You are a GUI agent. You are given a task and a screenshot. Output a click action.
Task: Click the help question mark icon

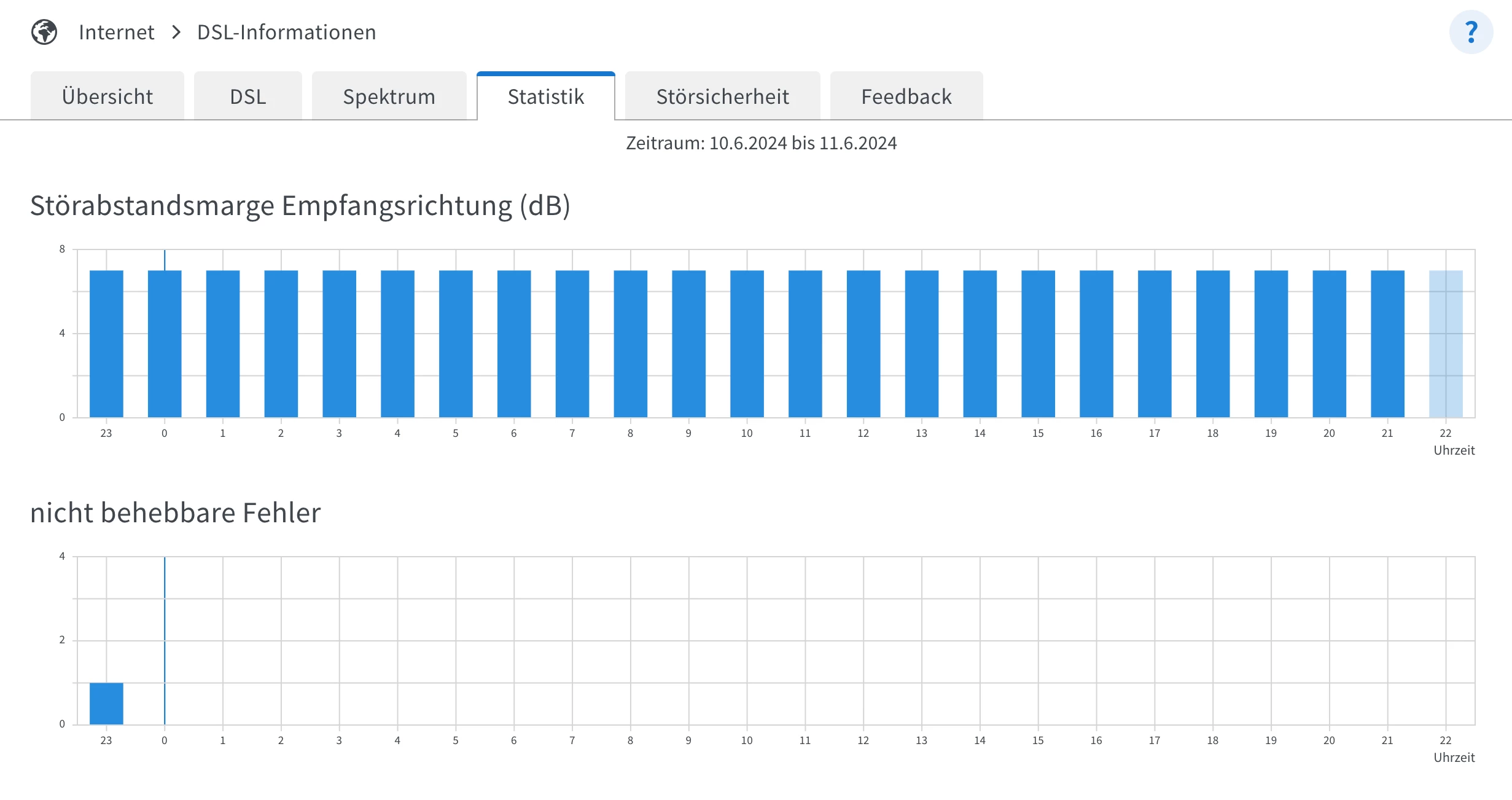1471,32
